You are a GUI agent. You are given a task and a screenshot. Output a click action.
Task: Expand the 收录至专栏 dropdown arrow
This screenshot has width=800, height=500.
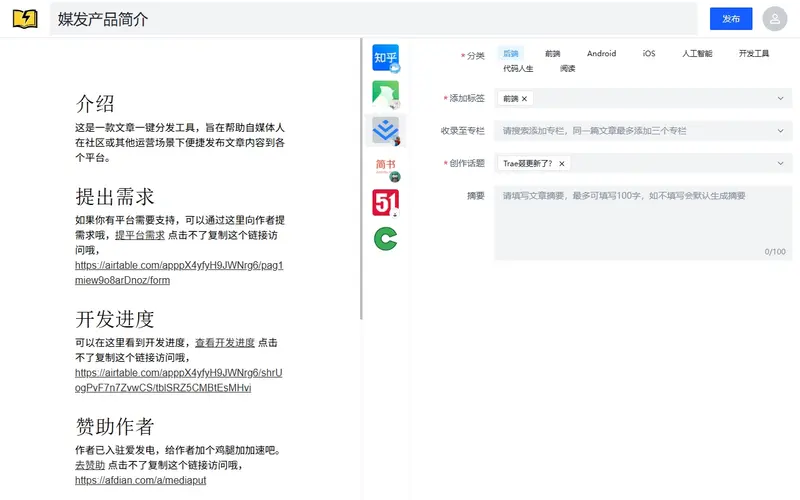pos(780,131)
